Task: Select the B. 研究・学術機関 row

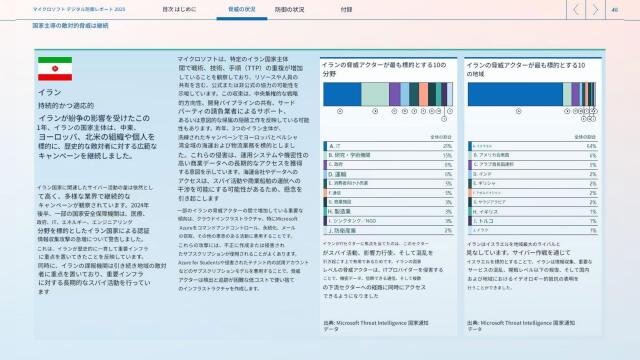Action: 388,156
